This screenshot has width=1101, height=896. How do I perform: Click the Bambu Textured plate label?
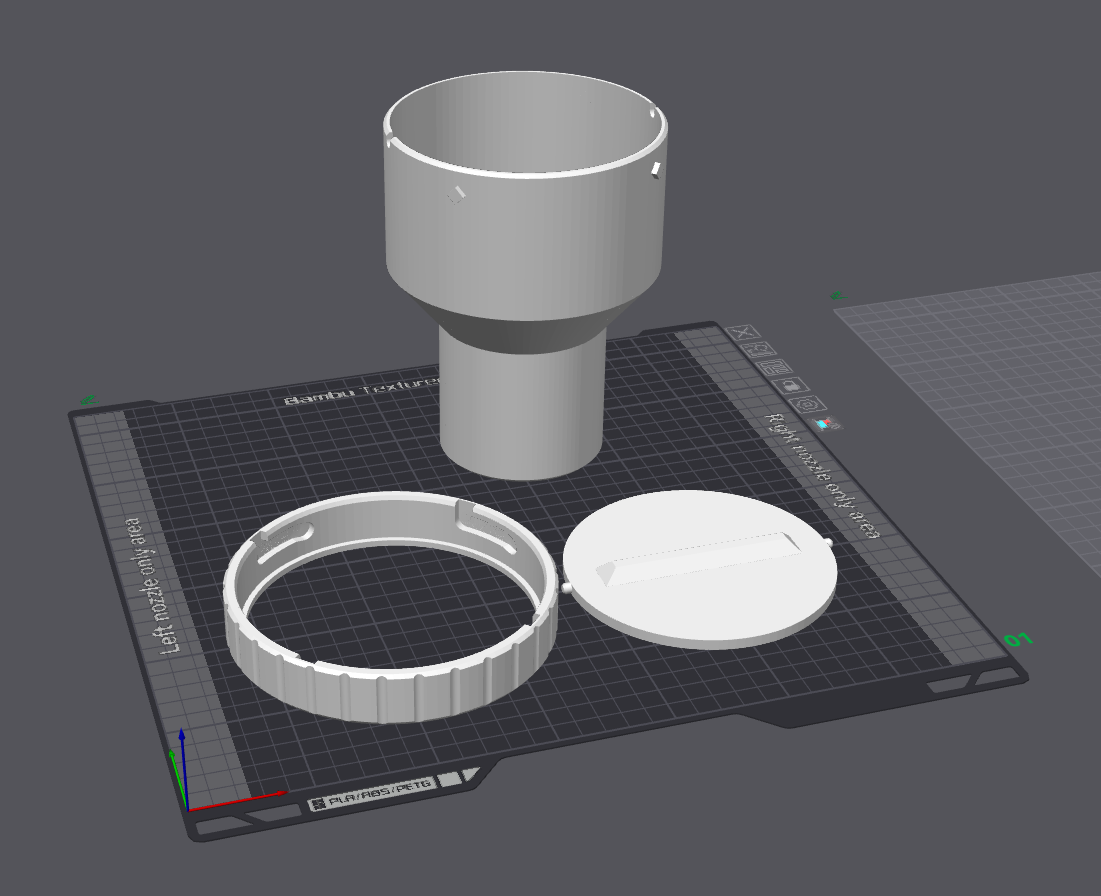point(362,390)
